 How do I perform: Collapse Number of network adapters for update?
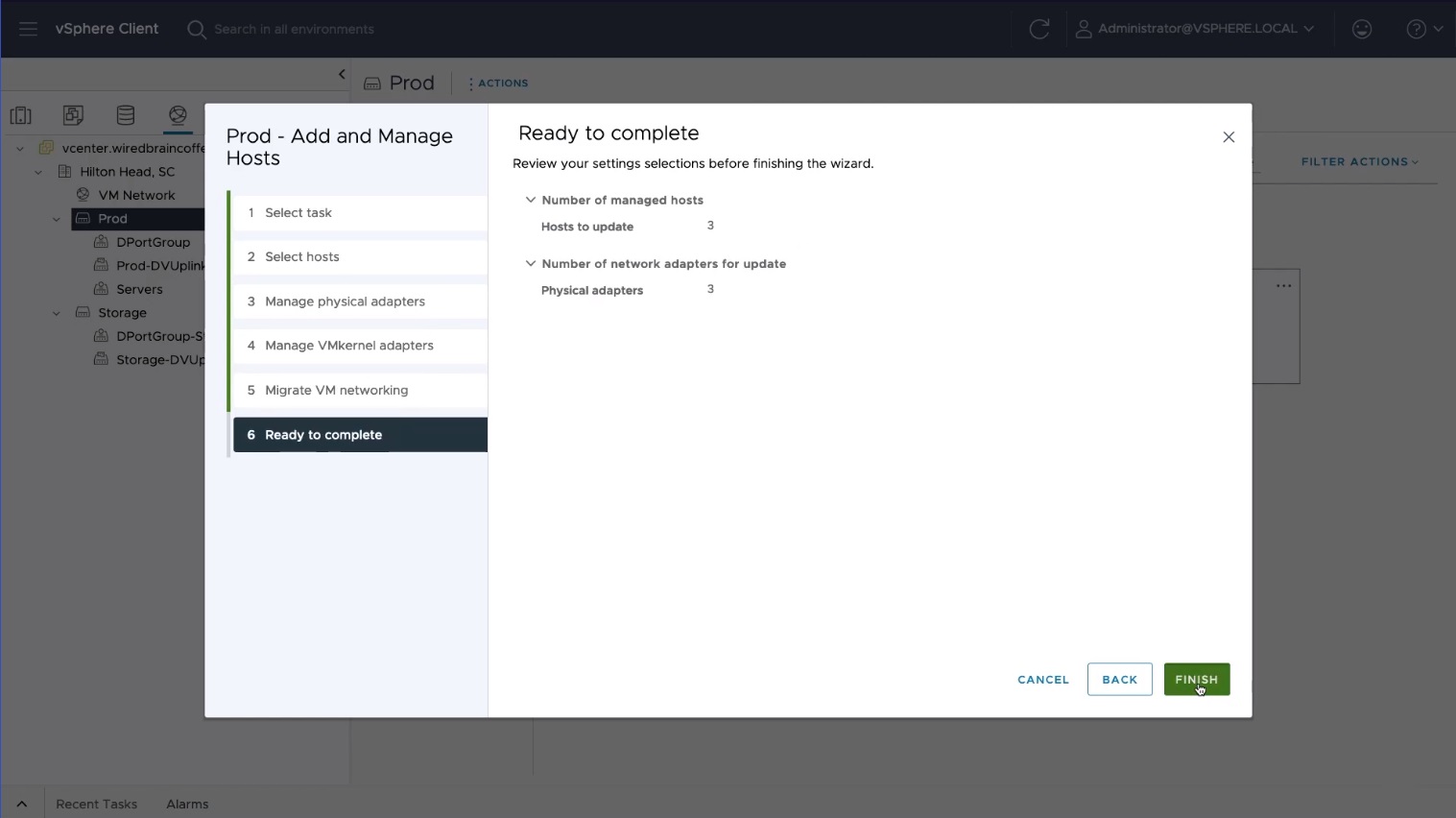[530, 263]
